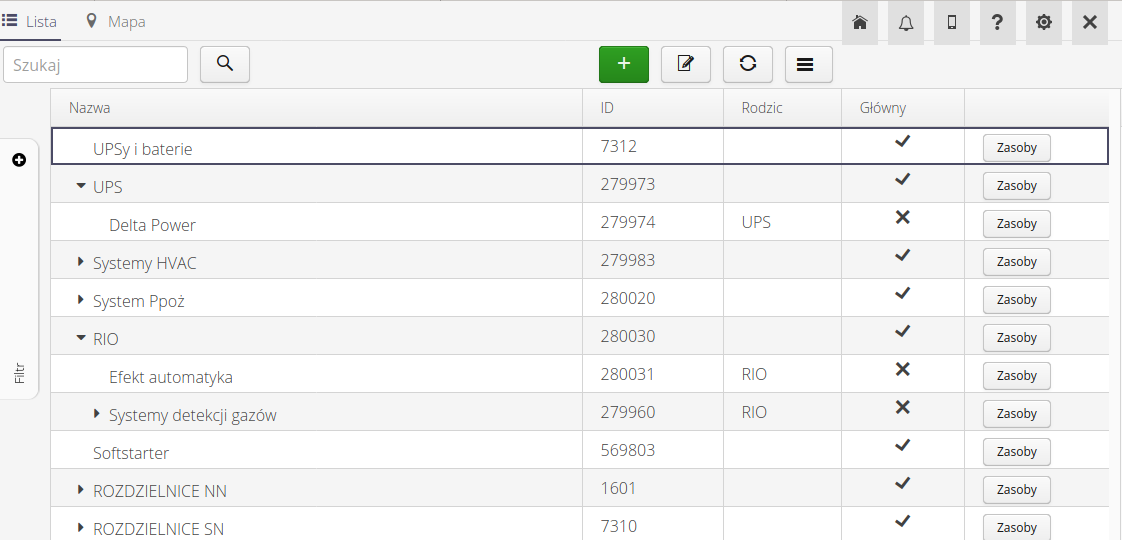Viewport: 1122px width, 540px height.
Task: Click into the Szukaj search field
Action: click(x=96, y=65)
